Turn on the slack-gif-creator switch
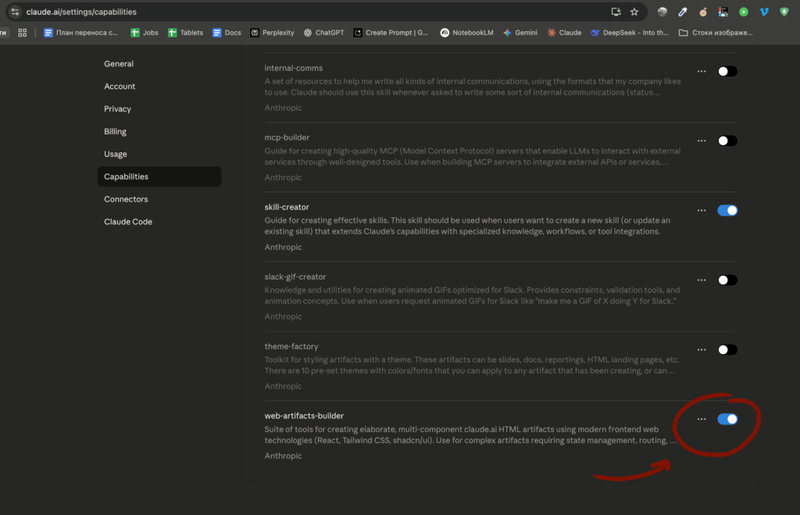 click(x=727, y=280)
